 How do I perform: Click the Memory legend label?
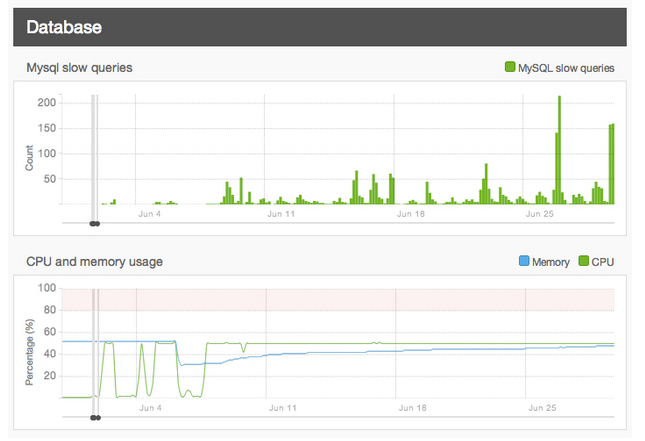(x=550, y=262)
